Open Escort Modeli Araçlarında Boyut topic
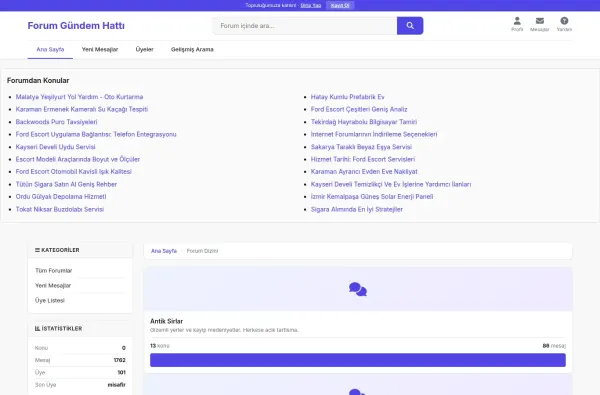Image resolution: width=600 pixels, height=395 pixels. [x=78, y=159]
